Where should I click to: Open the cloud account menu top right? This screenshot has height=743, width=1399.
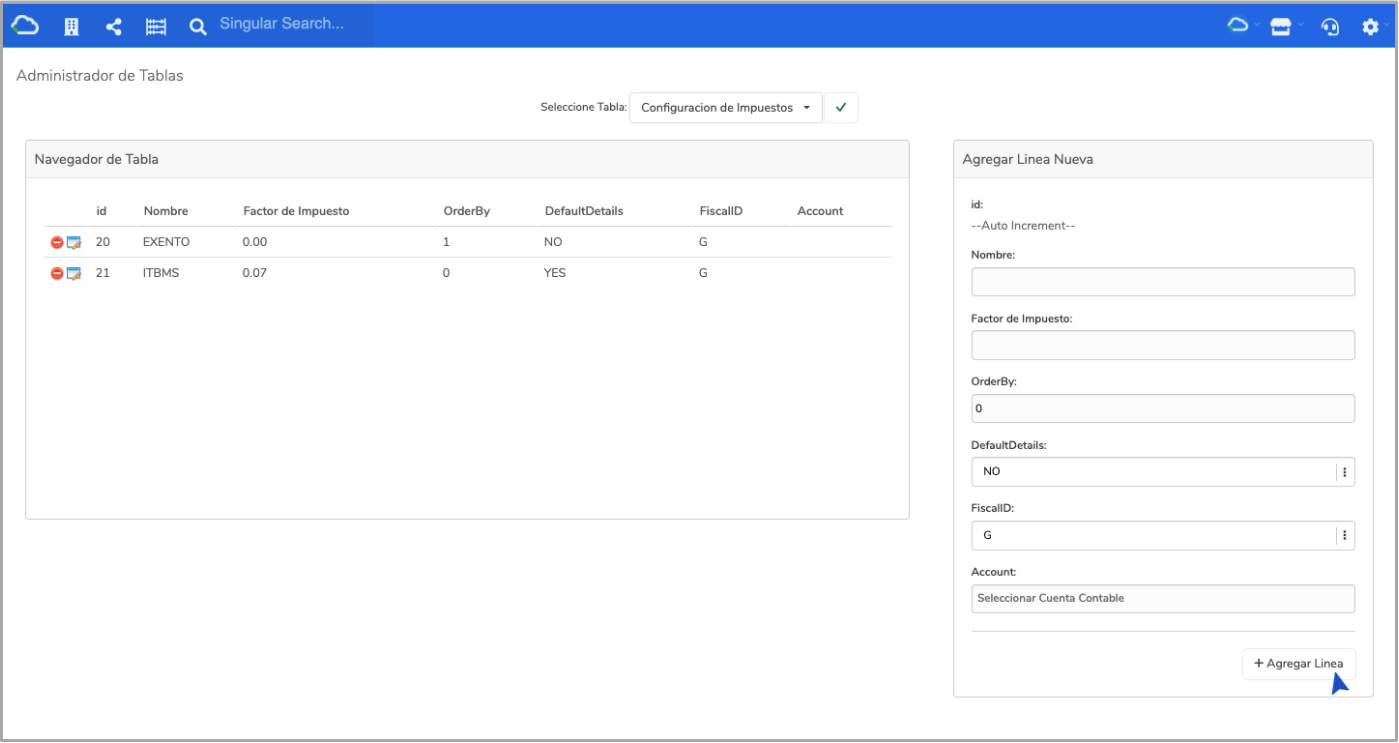tap(1238, 26)
